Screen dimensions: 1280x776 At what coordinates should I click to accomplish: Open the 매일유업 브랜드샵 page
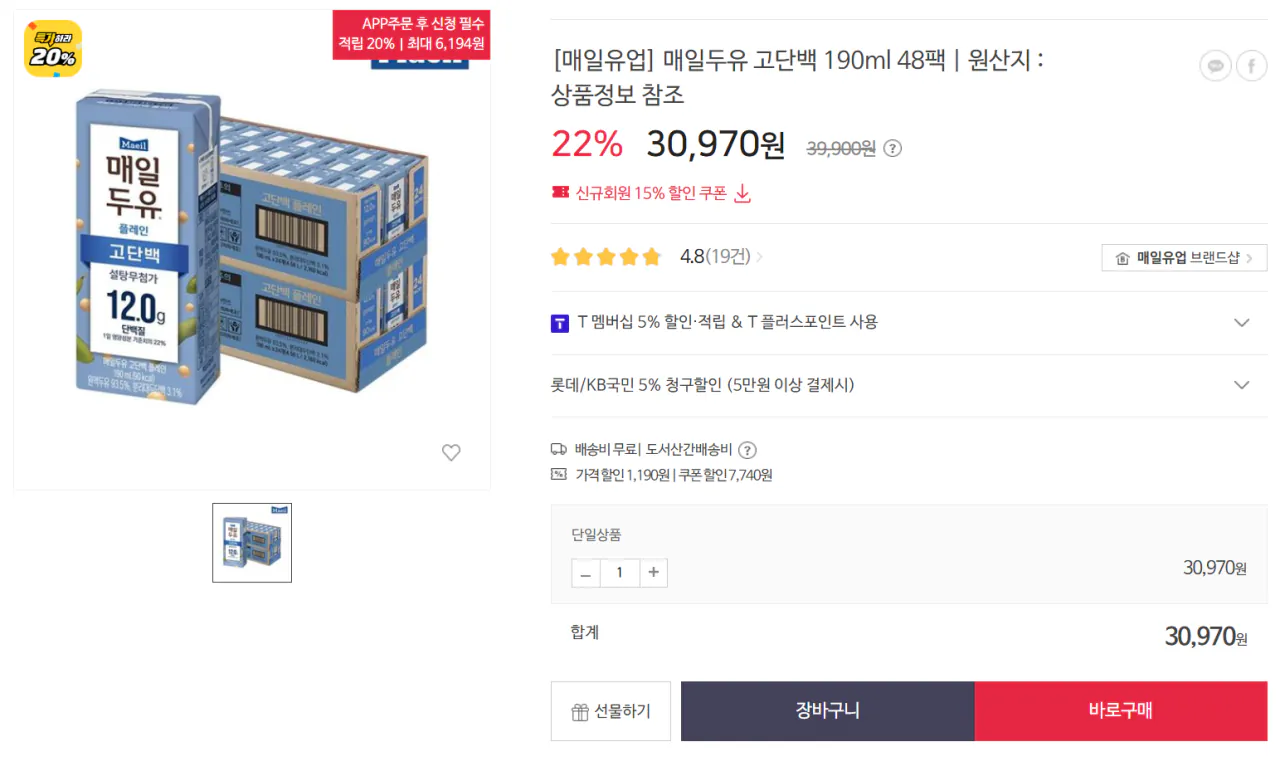(1184, 257)
